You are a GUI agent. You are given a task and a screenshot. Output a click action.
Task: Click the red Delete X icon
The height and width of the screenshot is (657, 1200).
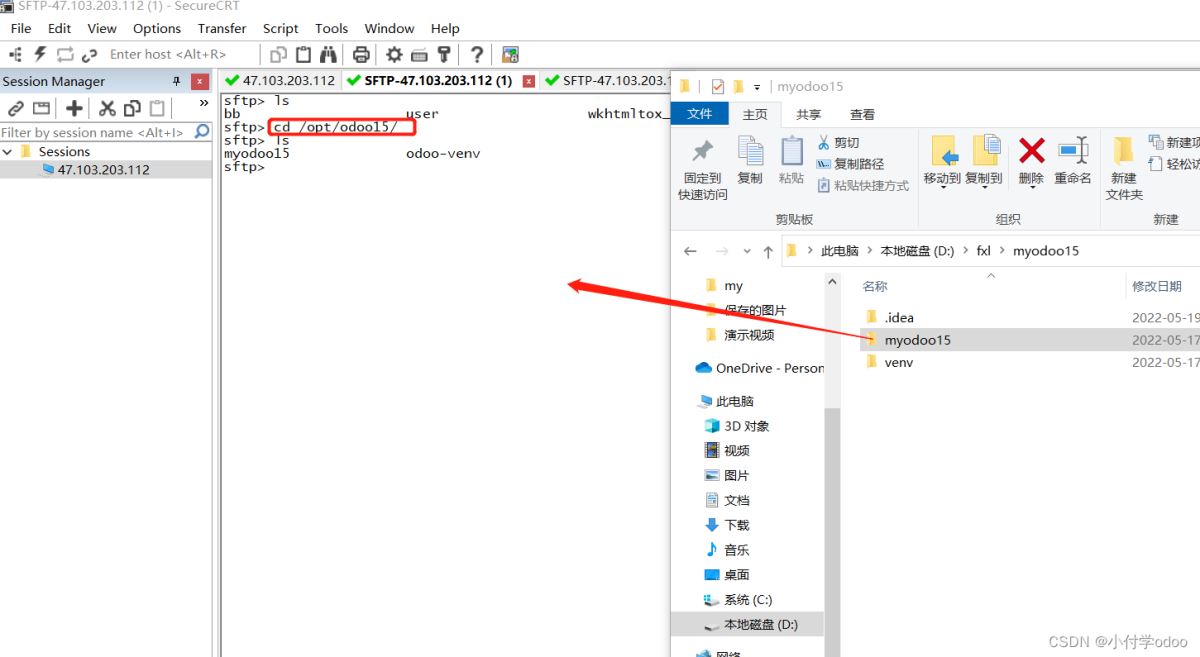tap(1031, 151)
